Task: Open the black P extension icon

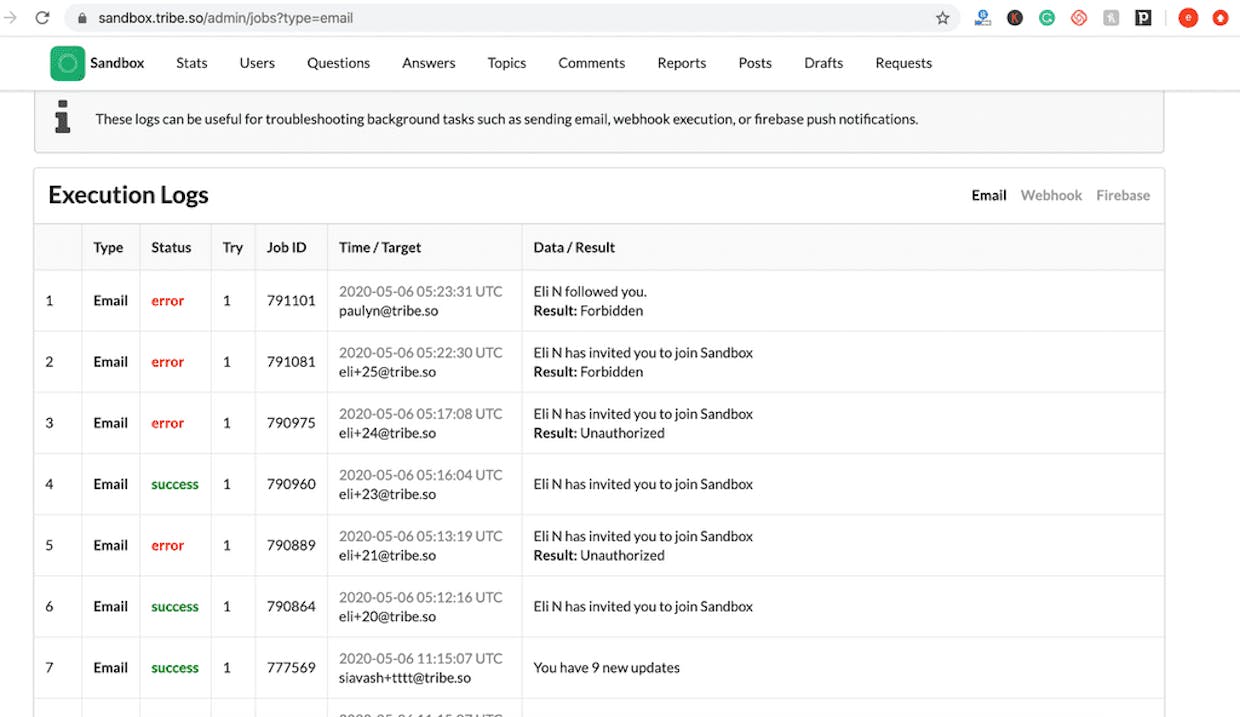Action: (x=1143, y=18)
